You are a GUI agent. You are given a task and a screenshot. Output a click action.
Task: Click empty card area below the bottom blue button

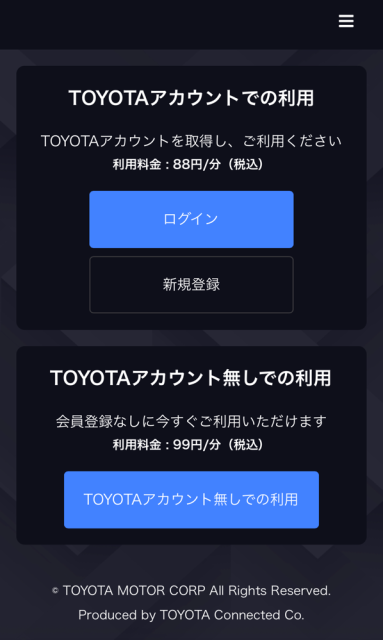(191, 536)
